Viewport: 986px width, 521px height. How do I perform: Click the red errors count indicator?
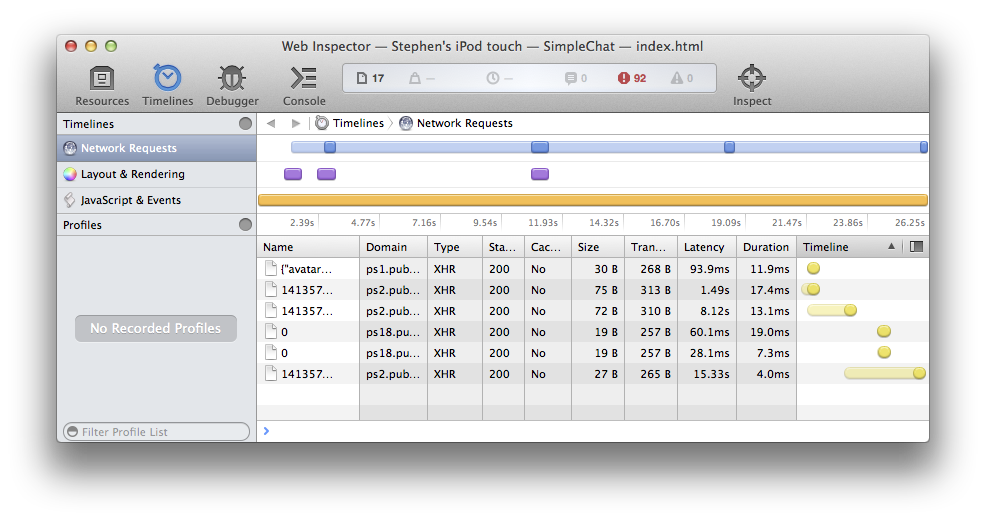(x=632, y=78)
